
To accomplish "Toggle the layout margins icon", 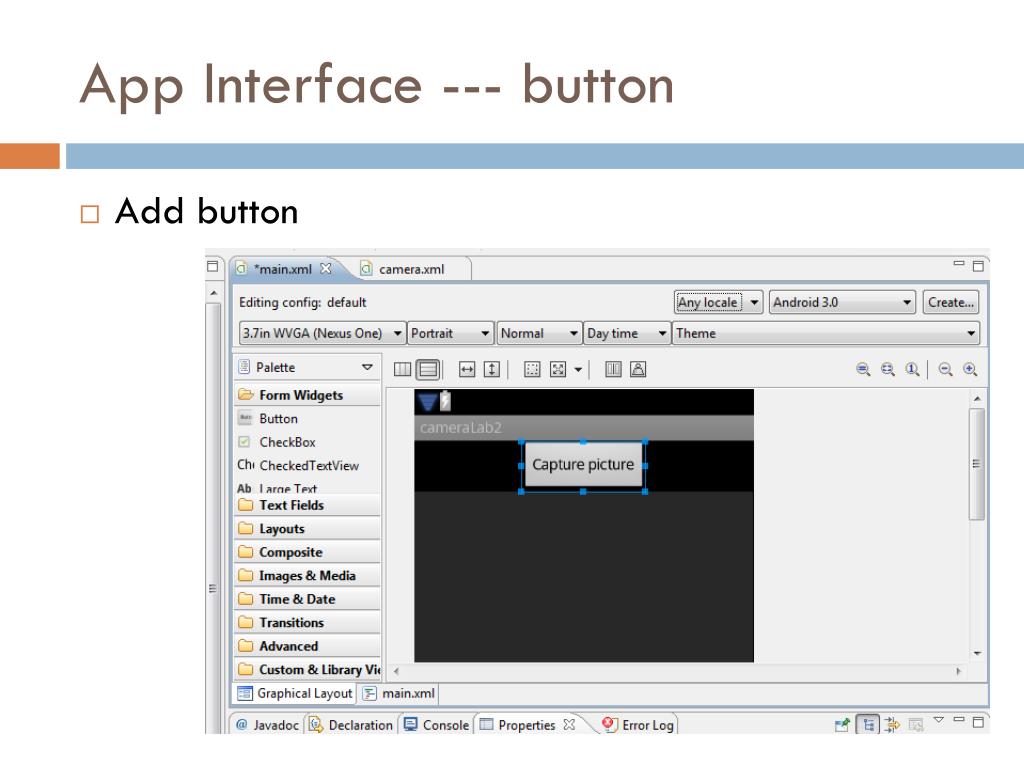I will tap(532, 369).
